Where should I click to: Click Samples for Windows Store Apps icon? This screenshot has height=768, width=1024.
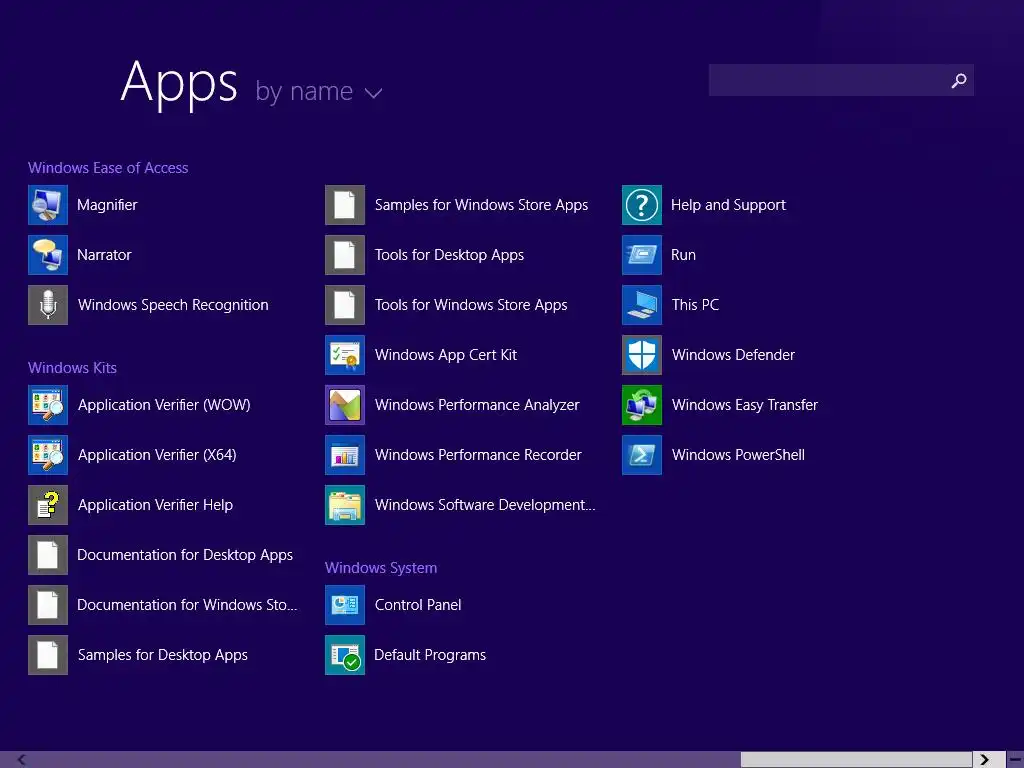[345, 205]
